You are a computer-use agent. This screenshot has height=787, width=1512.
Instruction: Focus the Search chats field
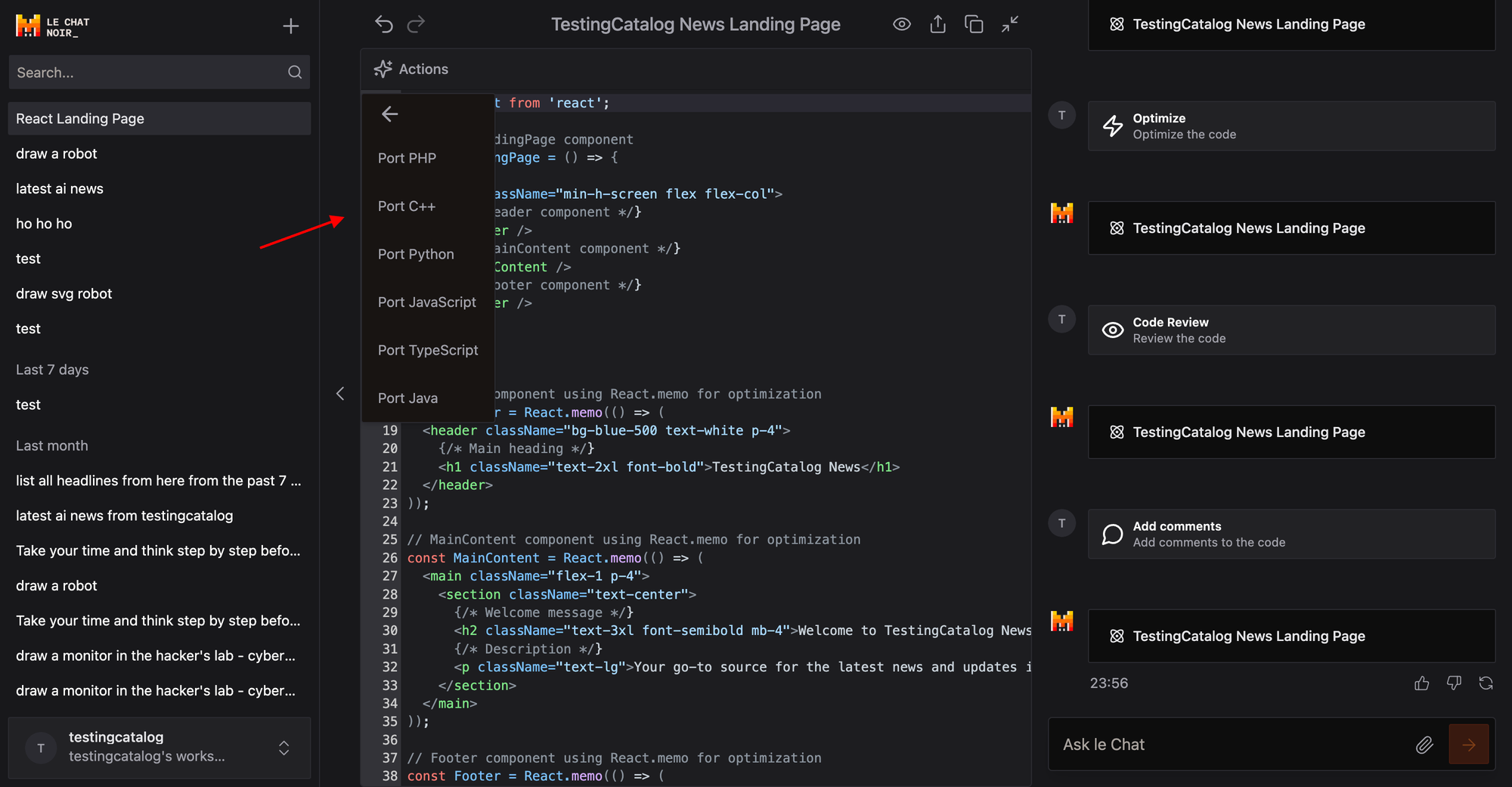pyautogui.click(x=159, y=73)
